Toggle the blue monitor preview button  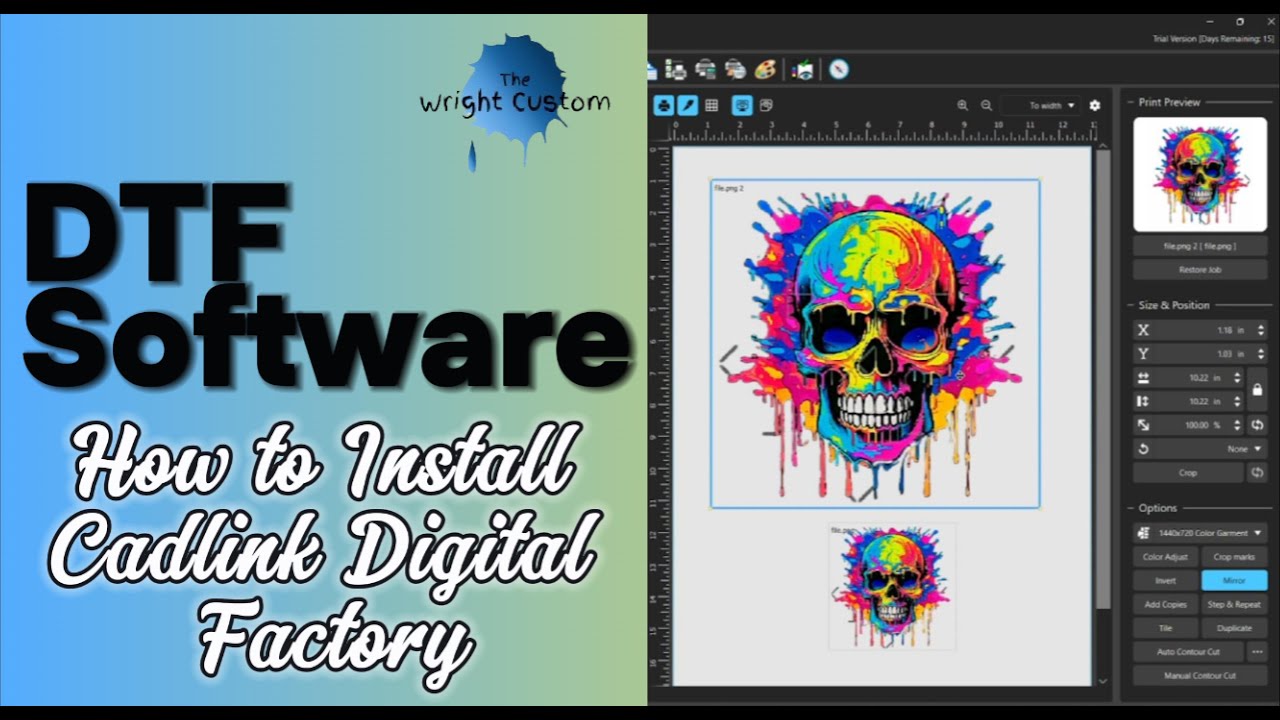(742, 105)
